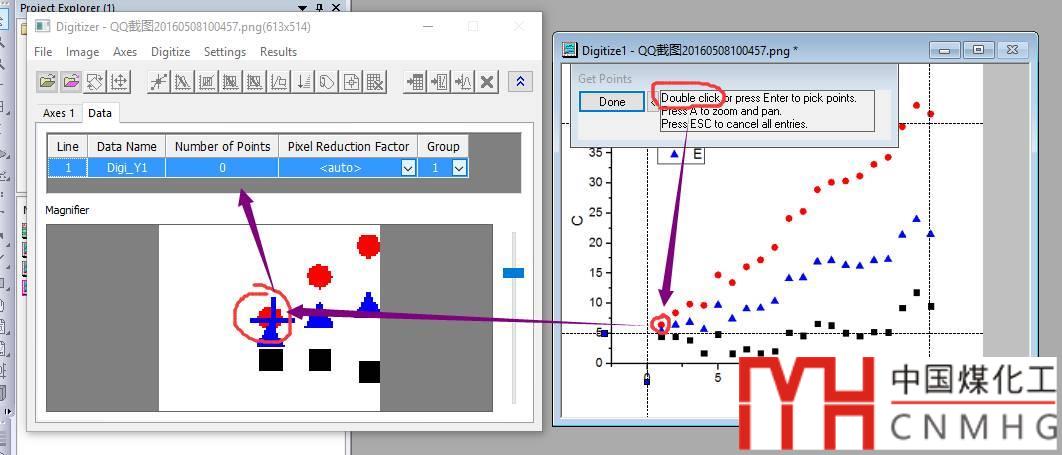The width and height of the screenshot is (1062, 455).
Task: Click the Line column header
Action: tap(68, 146)
